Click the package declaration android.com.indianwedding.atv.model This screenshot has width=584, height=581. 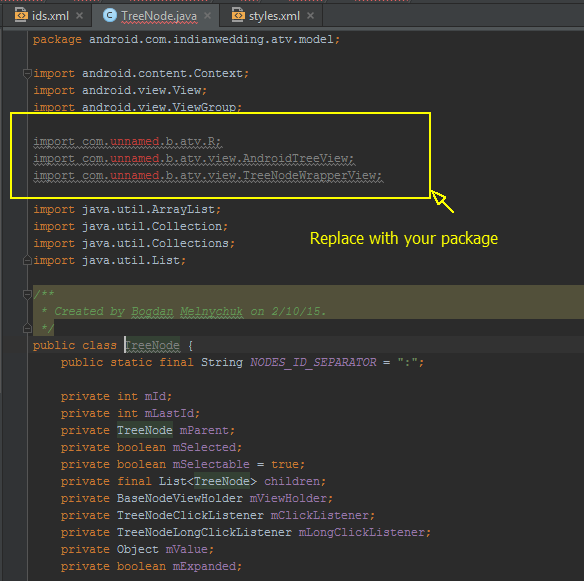186,39
